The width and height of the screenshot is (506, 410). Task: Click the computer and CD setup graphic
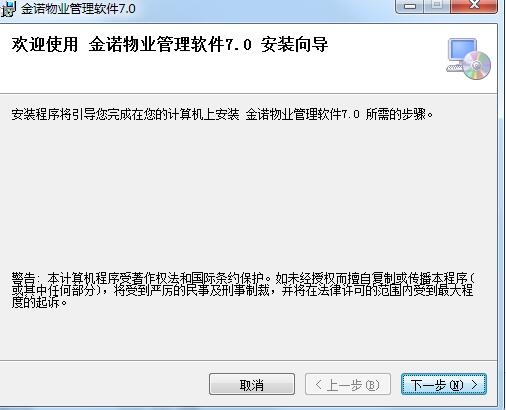[x=468, y=59]
